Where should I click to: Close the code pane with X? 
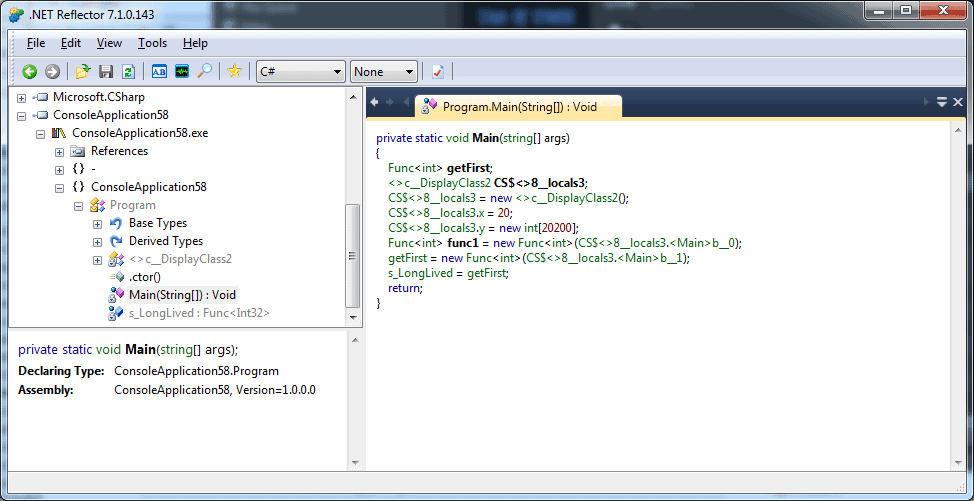pyautogui.click(x=957, y=102)
